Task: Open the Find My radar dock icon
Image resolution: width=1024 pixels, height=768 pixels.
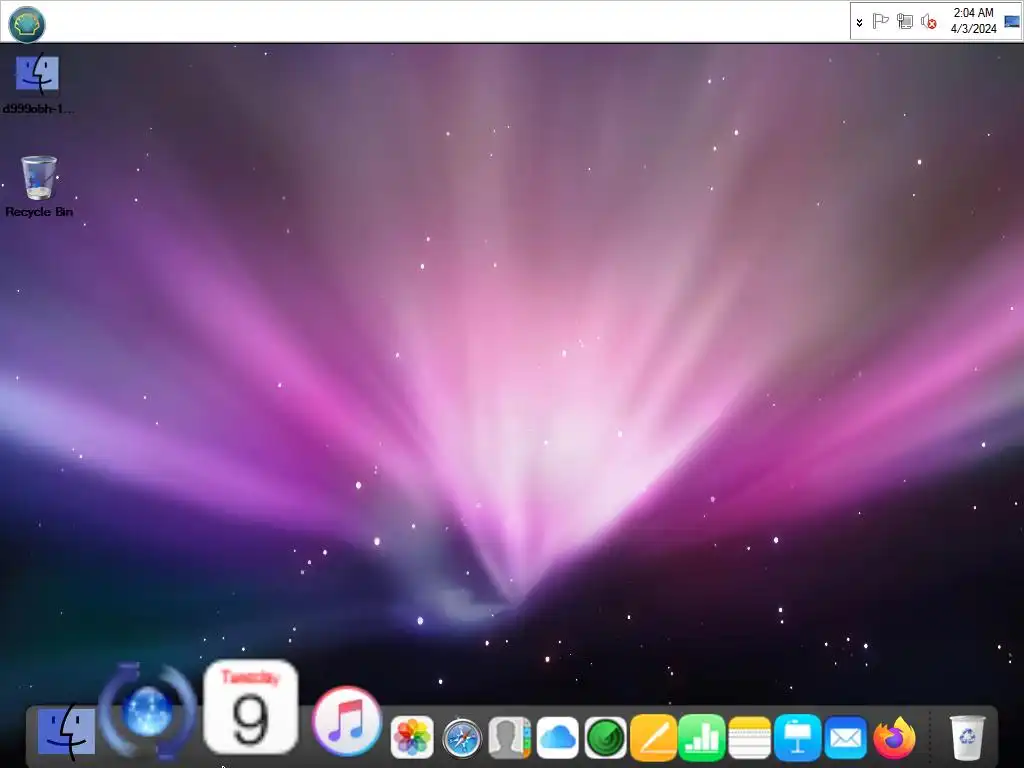Action: [x=605, y=738]
